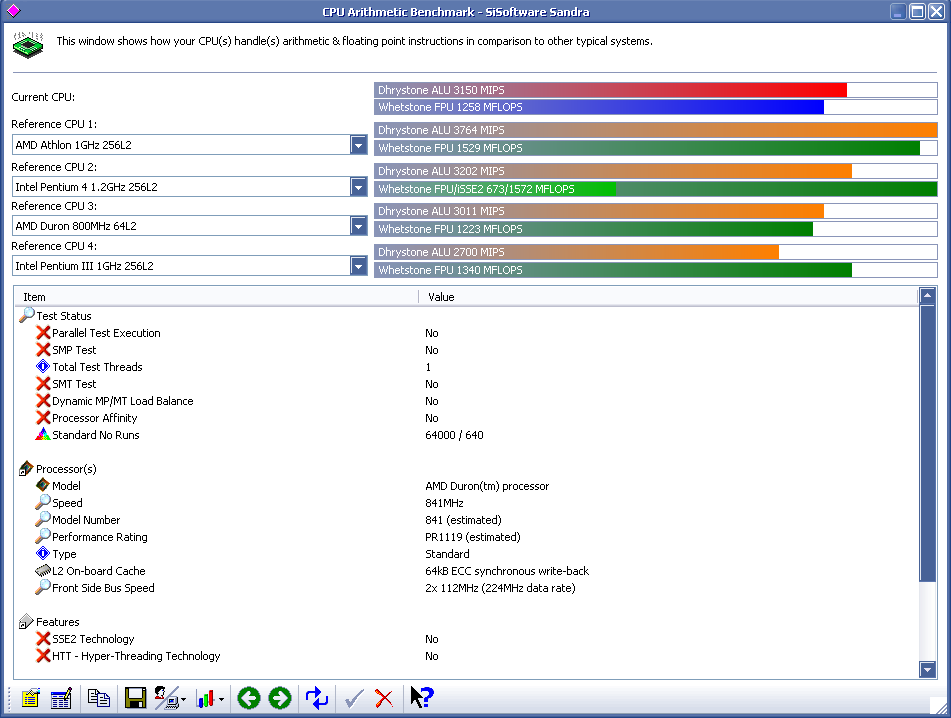Open the Reference CPU 1 dropdown

[x=359, y=146]
